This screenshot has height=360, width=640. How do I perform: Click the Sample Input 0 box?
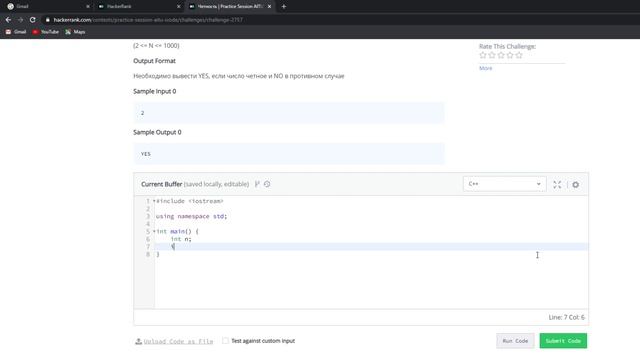pos(289,113)
